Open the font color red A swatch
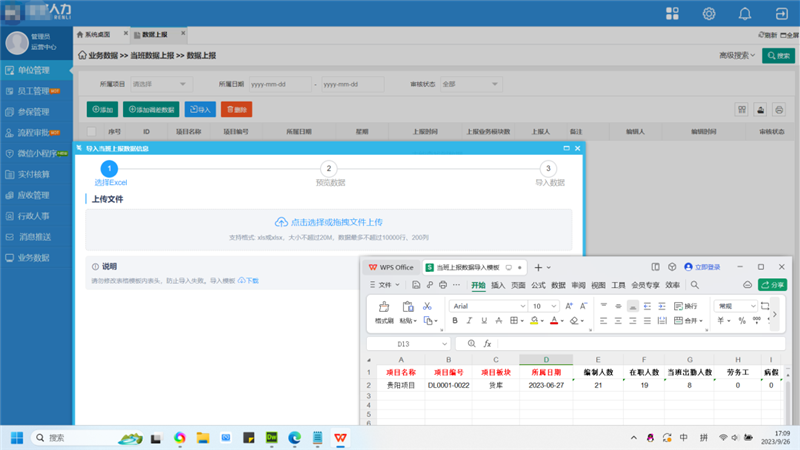This screenshot has height=450, width=800. coord(555,321)
